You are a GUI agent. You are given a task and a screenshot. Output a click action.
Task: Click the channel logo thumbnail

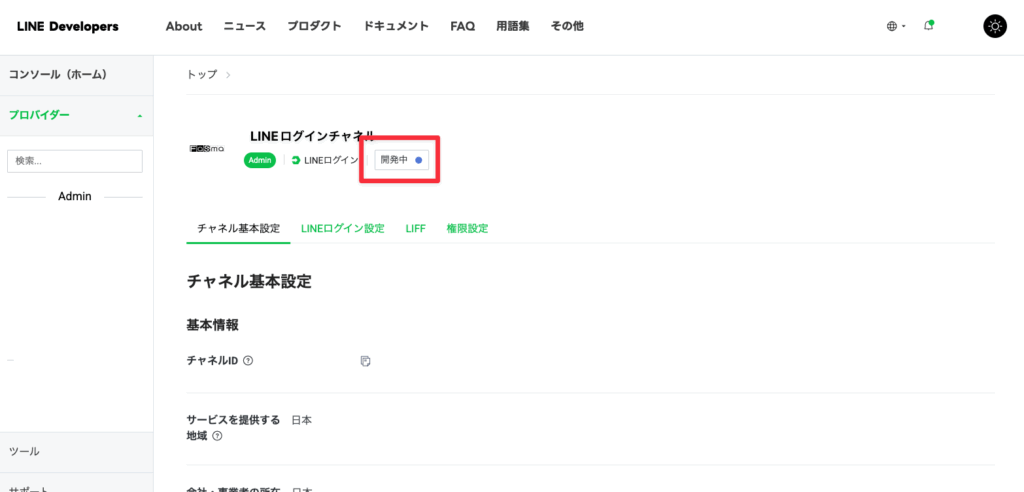[x=207, y=148]
